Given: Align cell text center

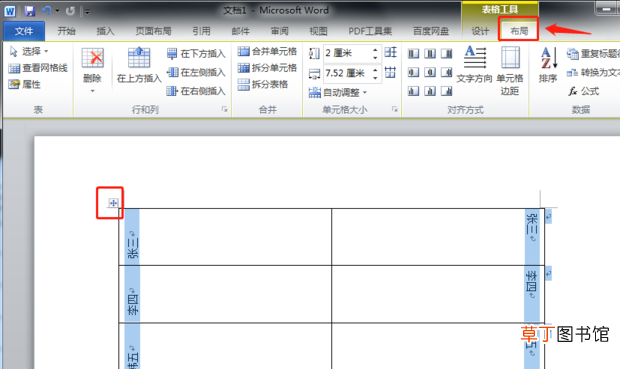Looking at the screenshot, I should [430, 72].
